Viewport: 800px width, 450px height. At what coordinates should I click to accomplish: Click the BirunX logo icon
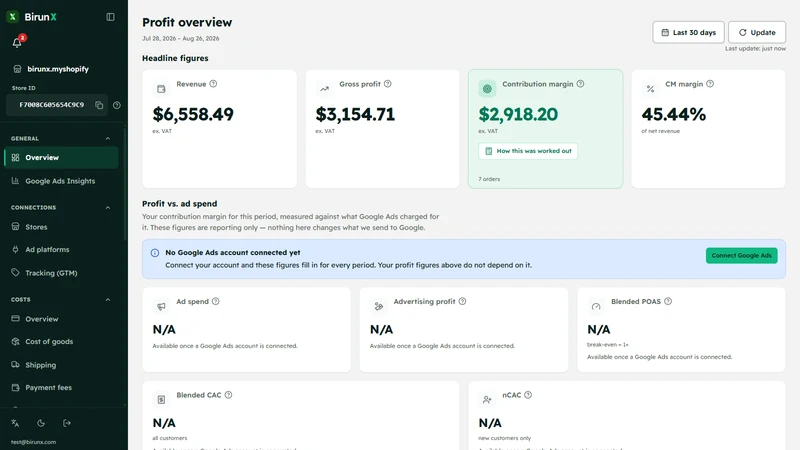coord(13,17)
